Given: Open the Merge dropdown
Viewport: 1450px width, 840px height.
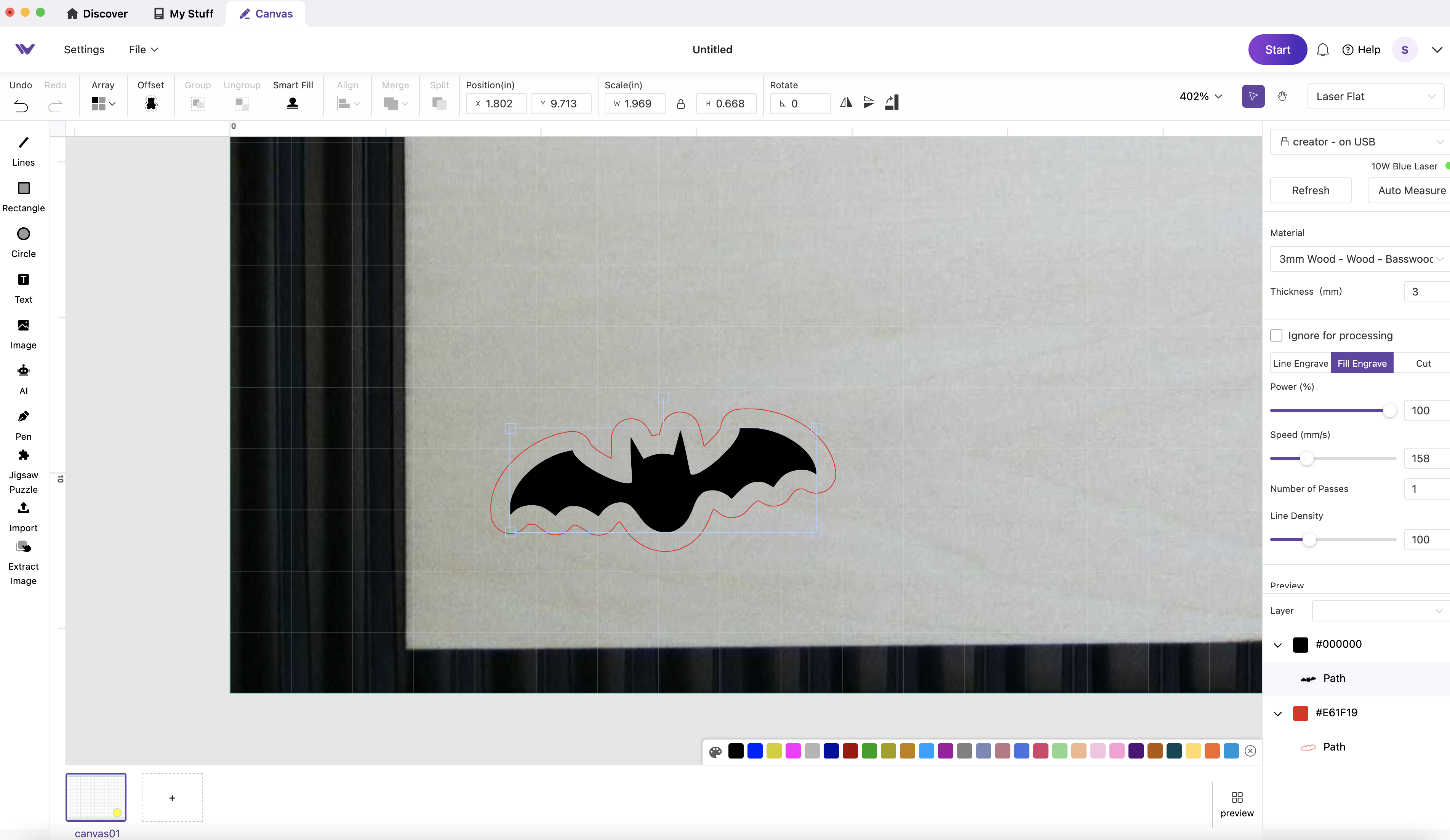Looking at the screenshot, I should [395, 104].
